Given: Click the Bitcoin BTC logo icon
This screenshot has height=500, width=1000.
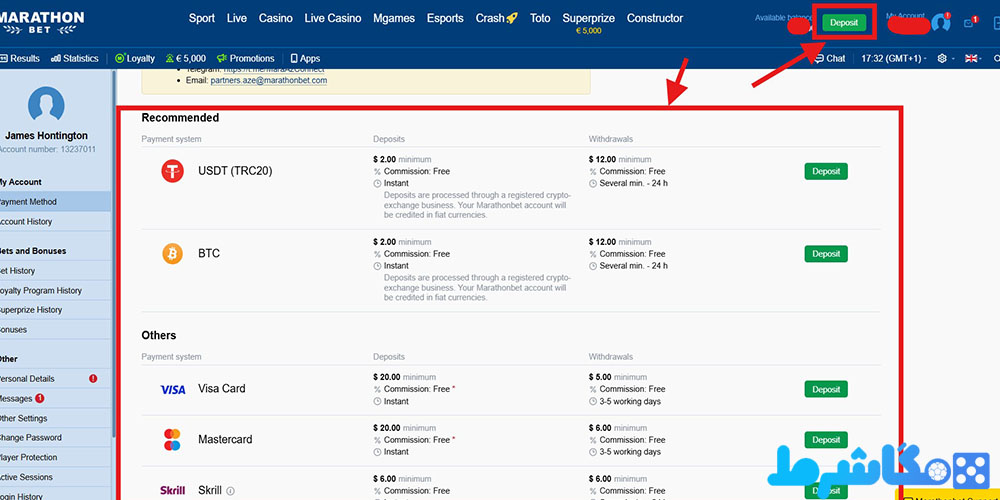Looking at the screenshot, I should pos(172,253).
